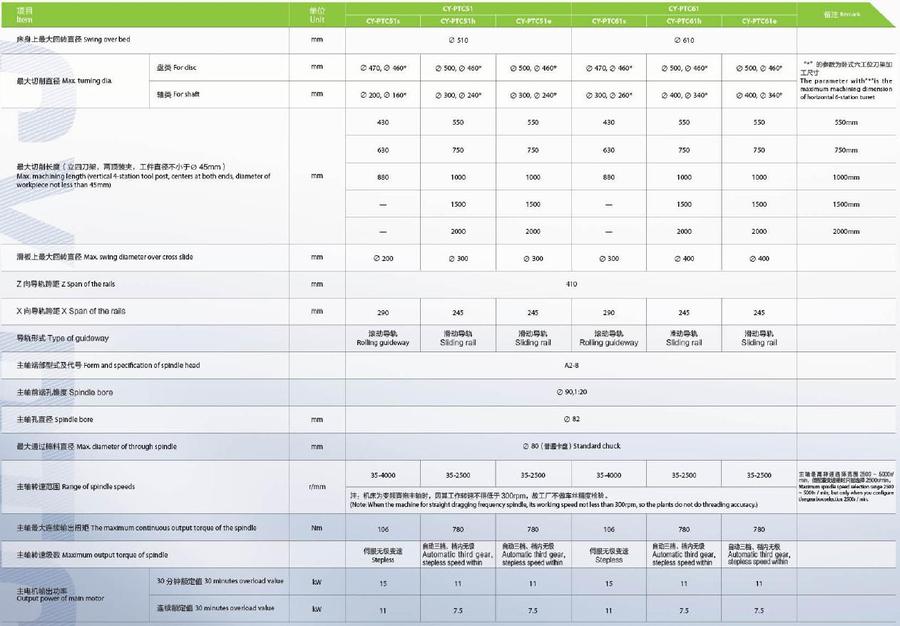Click the Unit header cell
Screen dimensions: 900x626
[x=317, y=15]
